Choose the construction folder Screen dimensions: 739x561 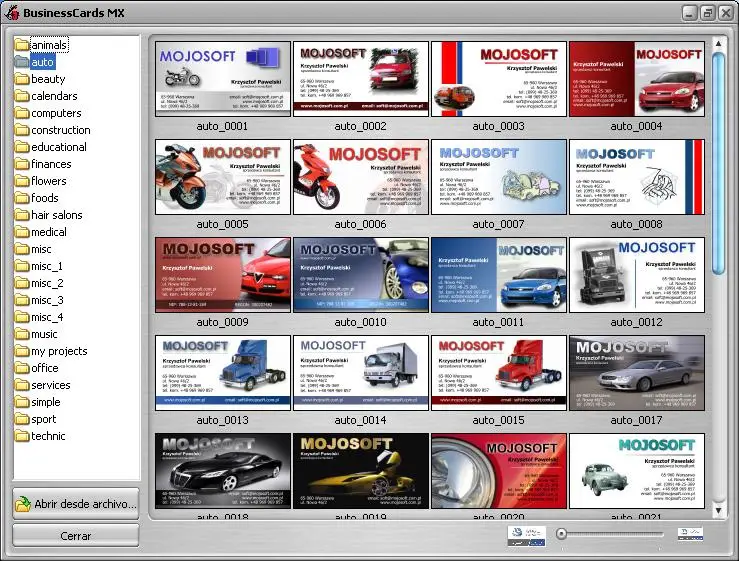point(52,130)
